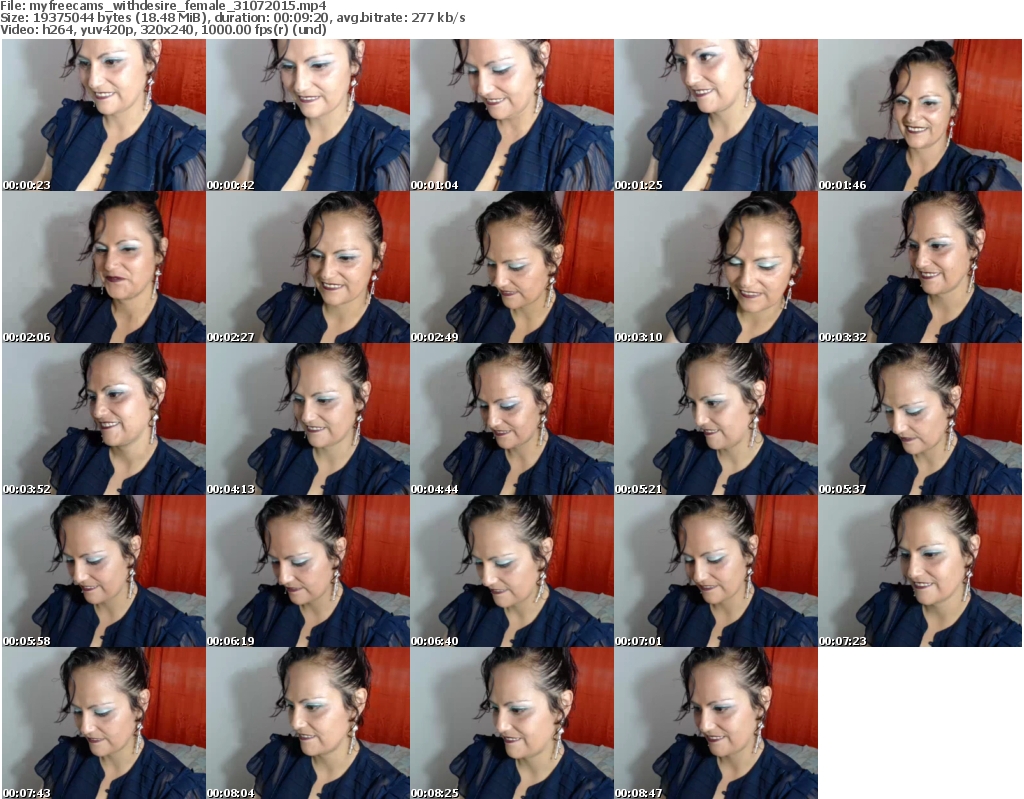1024x799 pixels.
Task: Select the thumbnail stamped 00:01:04
Action: pyautogui.click(x=512, y=115)
